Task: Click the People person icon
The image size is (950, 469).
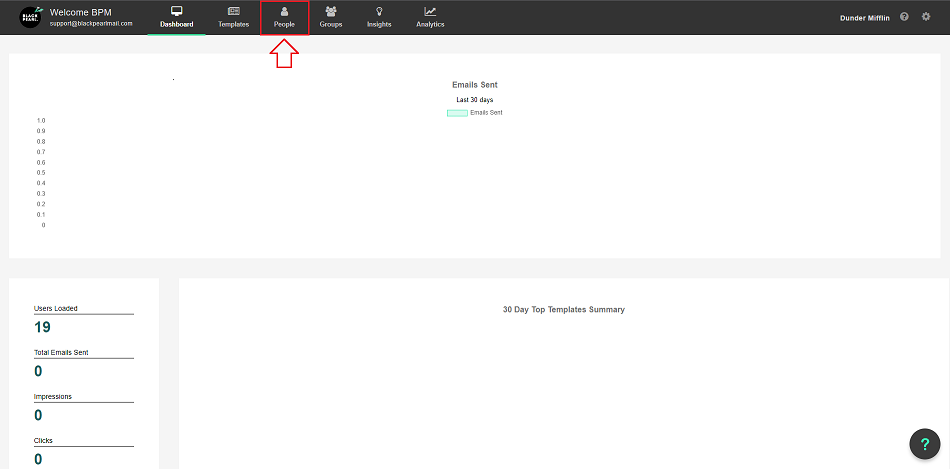Action: click(284, 11)
